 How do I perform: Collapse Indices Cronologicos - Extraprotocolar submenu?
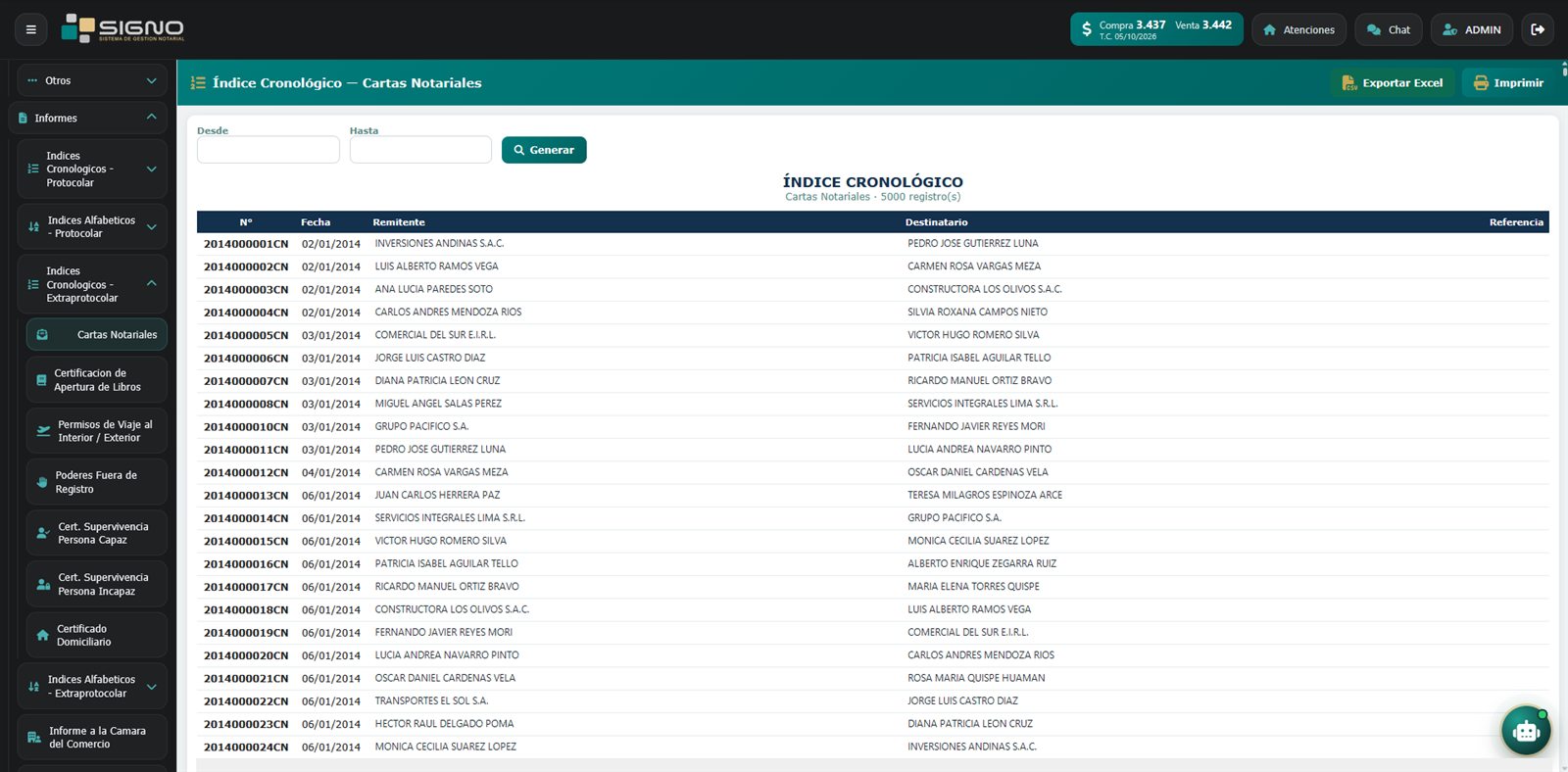tap(92, 284)
